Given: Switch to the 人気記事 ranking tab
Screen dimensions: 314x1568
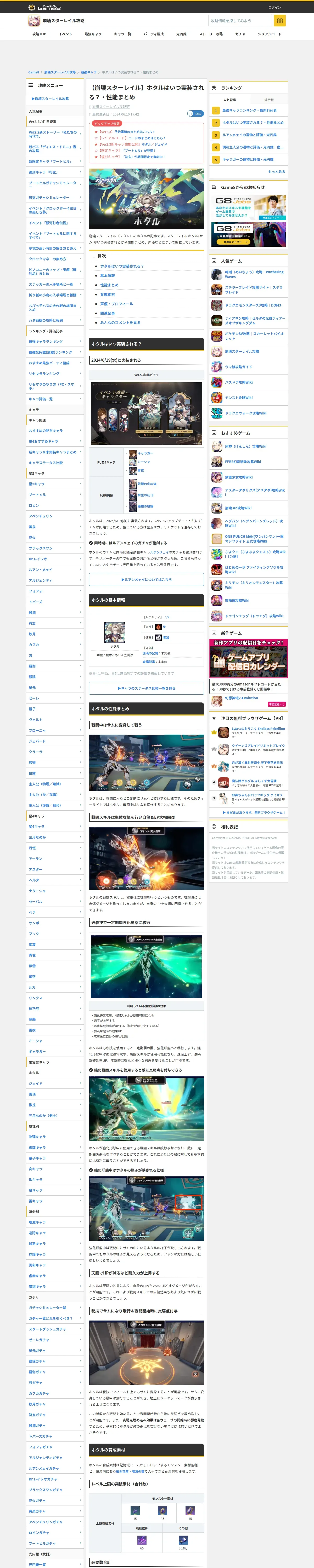Looking at the screenshot, I should [x=229, y=100].
